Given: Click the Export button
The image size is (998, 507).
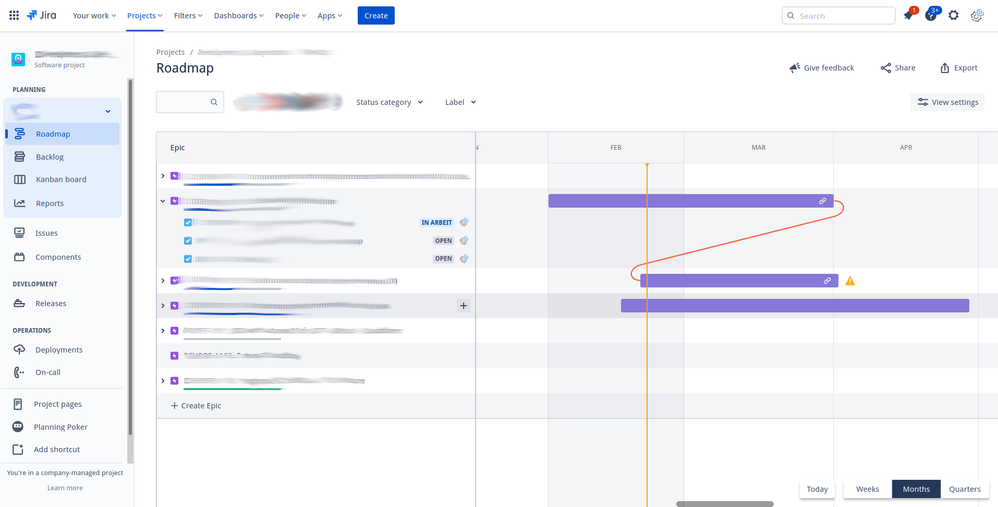Looking at the screenshot, I should pos(959,67).
